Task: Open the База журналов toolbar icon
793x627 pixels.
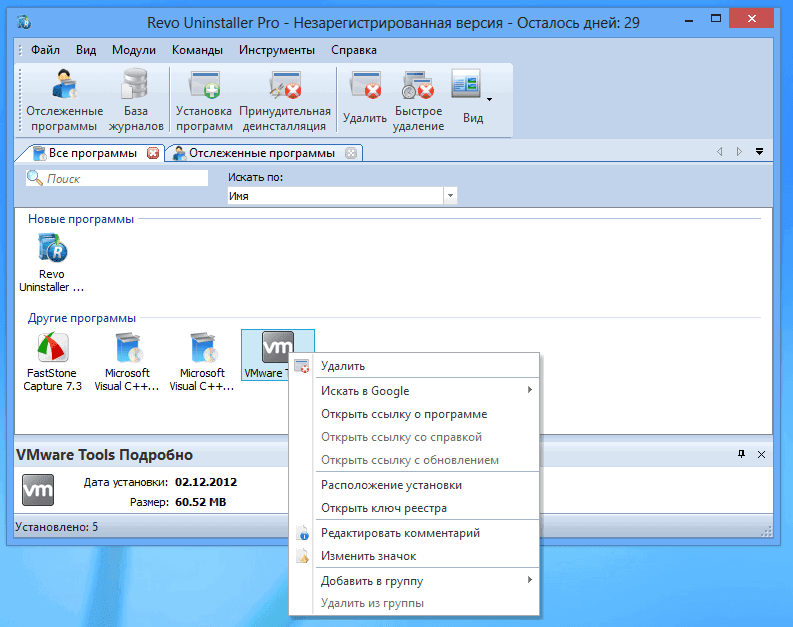Action: (136, 101)
